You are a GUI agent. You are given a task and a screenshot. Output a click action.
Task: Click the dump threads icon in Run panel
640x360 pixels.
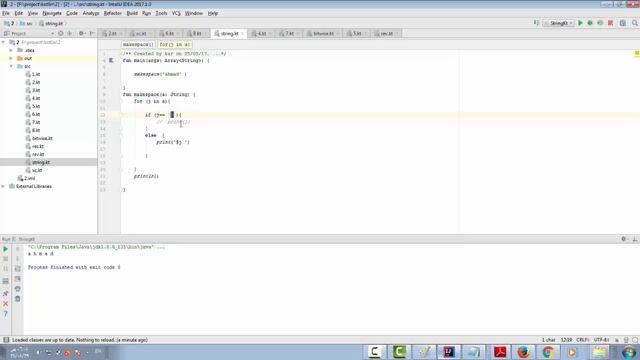point(6,281)
